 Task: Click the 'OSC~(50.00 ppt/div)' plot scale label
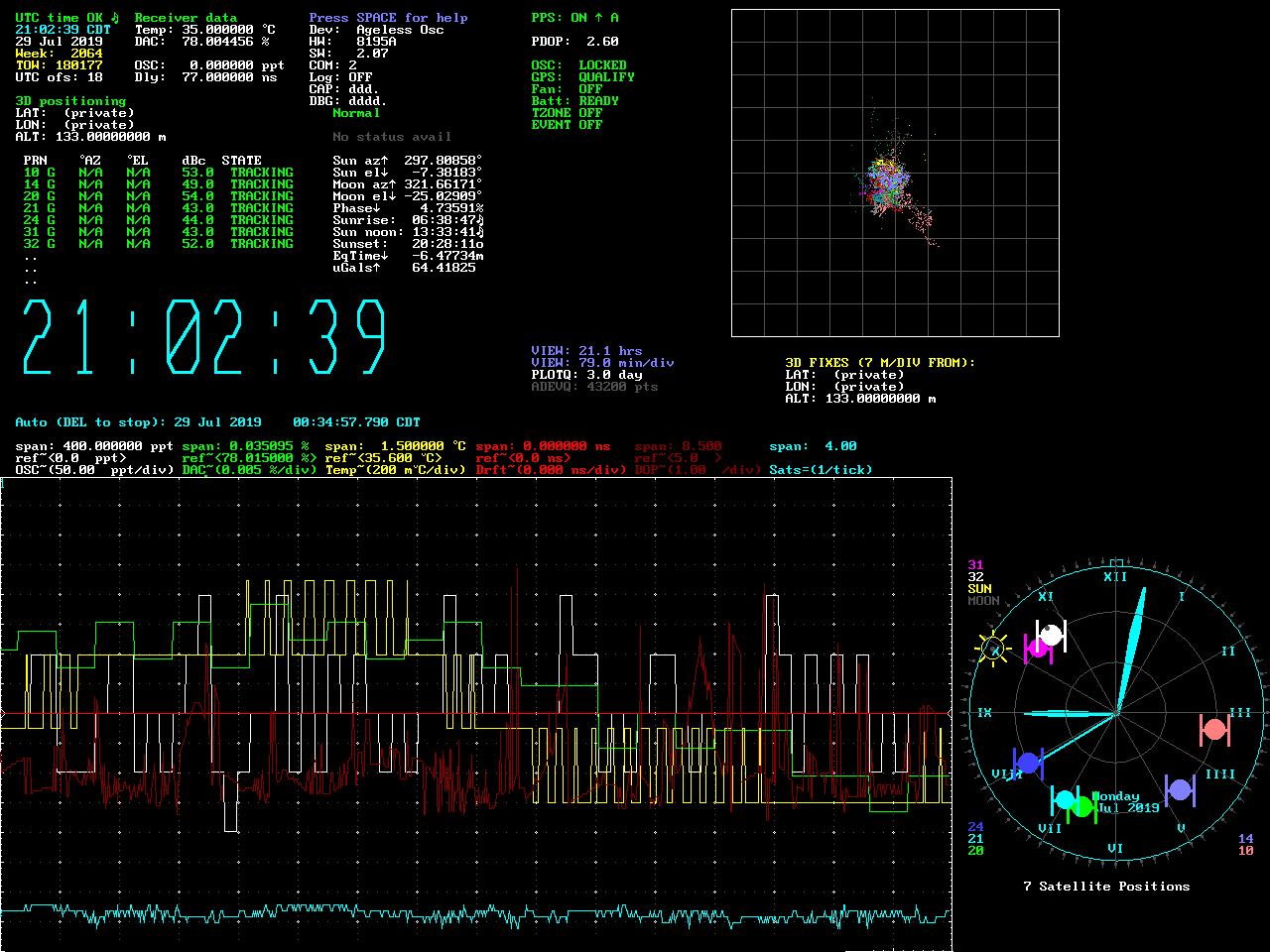(94, 470)
